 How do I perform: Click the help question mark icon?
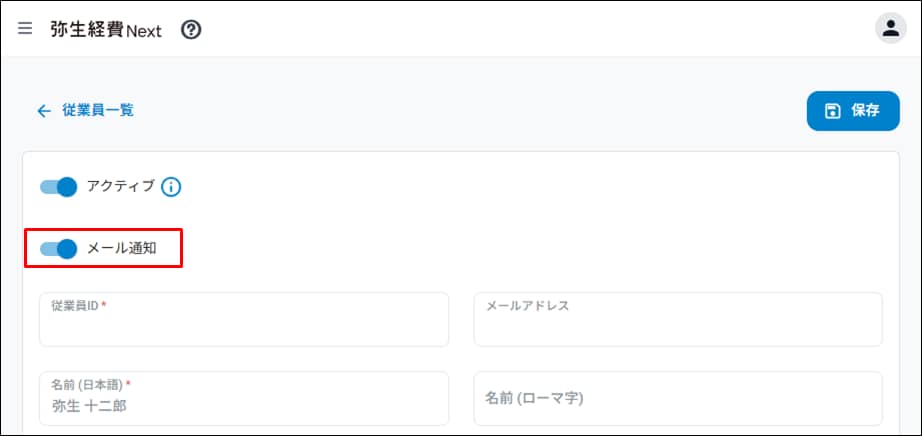pyautogui.click(x=191, y=30)
